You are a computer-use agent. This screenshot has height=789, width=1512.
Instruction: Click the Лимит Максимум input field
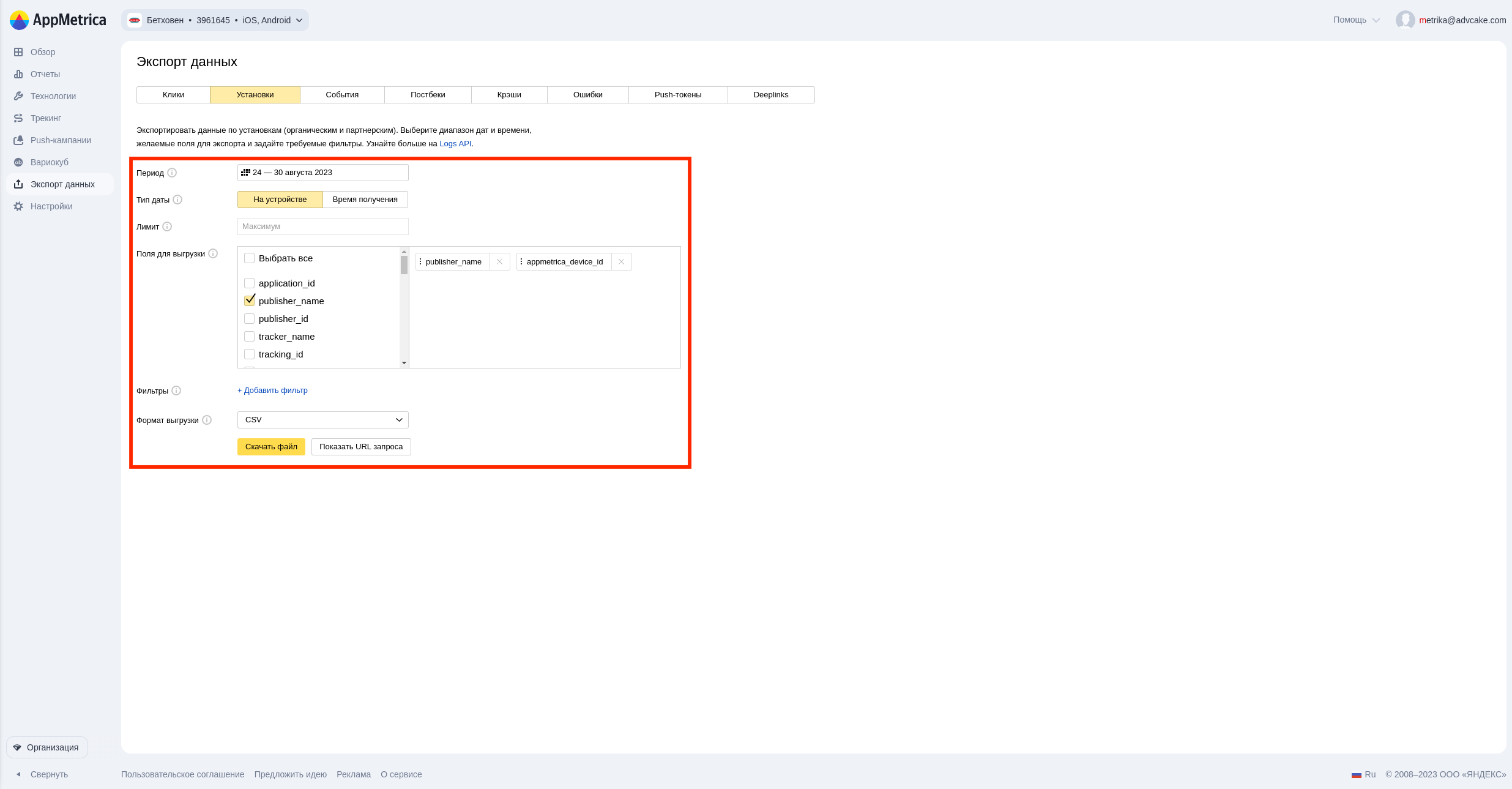[x=323, y=226]
